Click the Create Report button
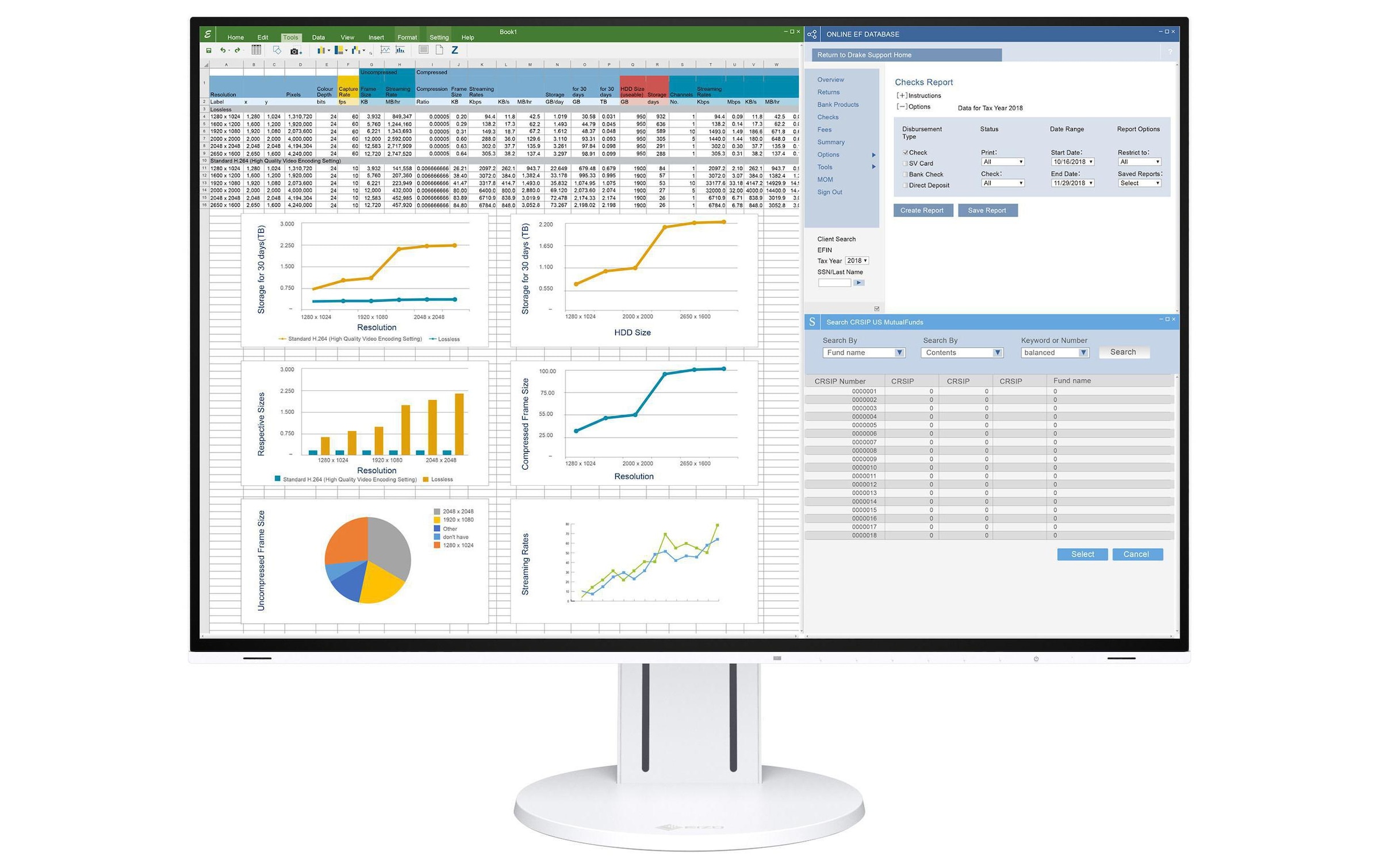1380x868 pixels. pos(921,210)
